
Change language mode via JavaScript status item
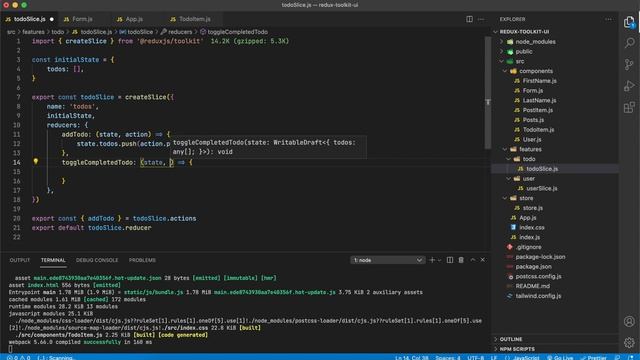[526, 358]
